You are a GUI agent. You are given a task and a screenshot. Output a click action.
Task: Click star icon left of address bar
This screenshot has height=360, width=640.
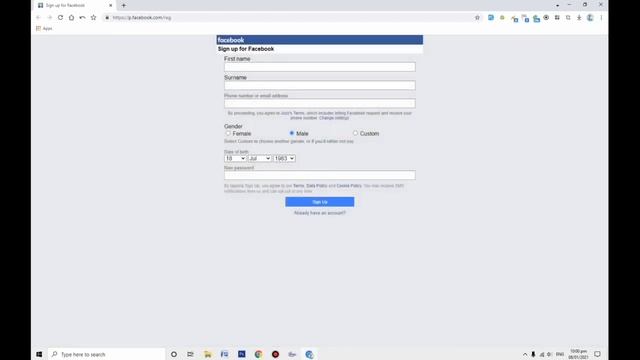point(93,18)
